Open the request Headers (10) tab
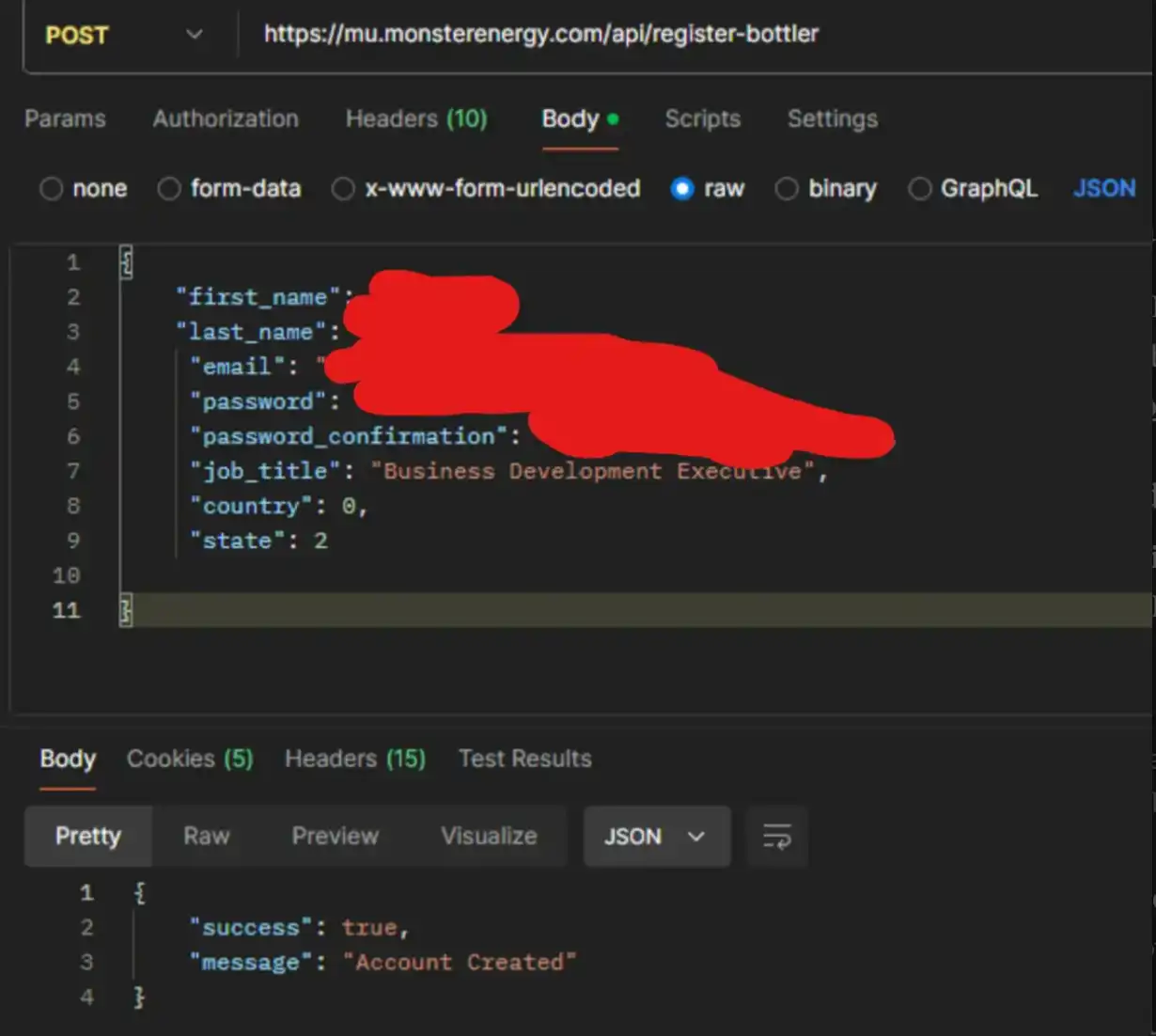Viewport: 1156px width, 1036px height. pos(416,119)
